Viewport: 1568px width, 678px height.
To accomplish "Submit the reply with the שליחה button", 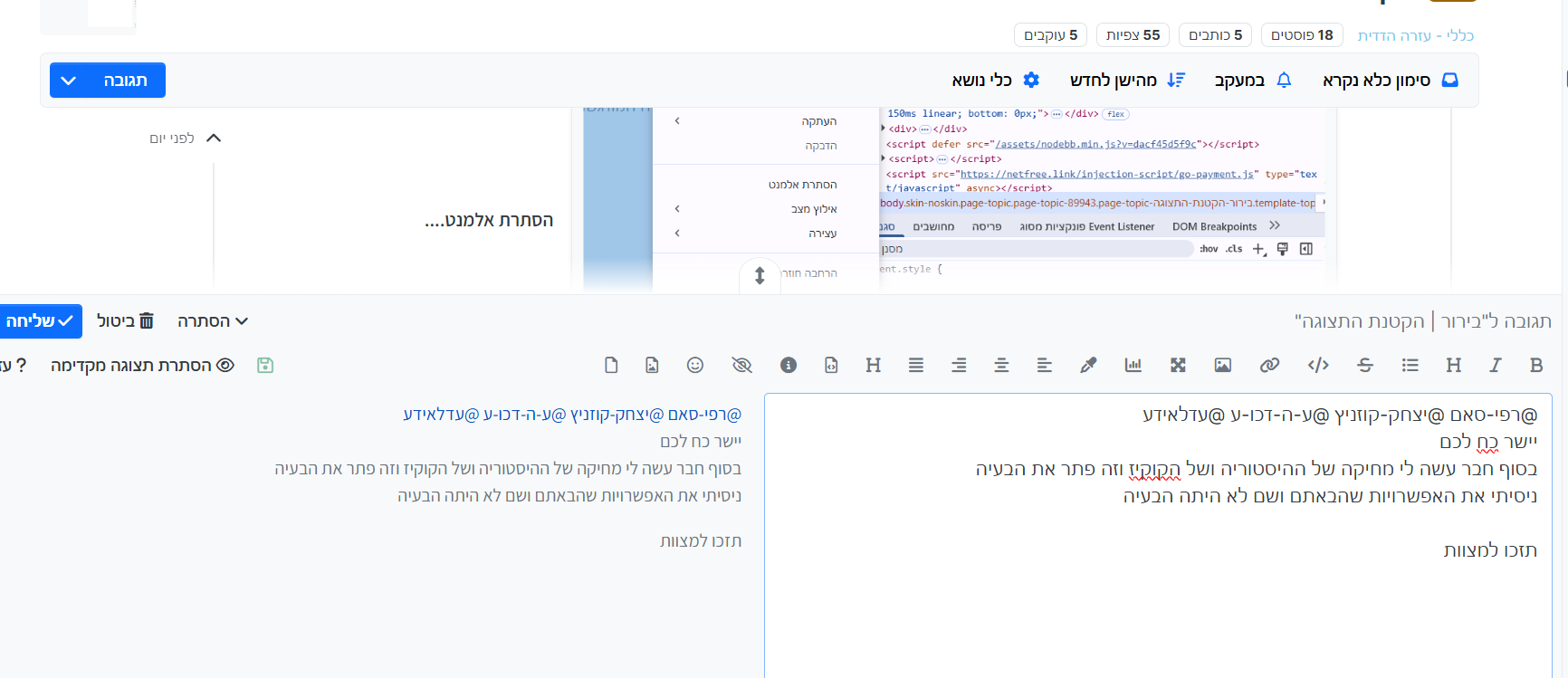I will (x=40, y=321).
